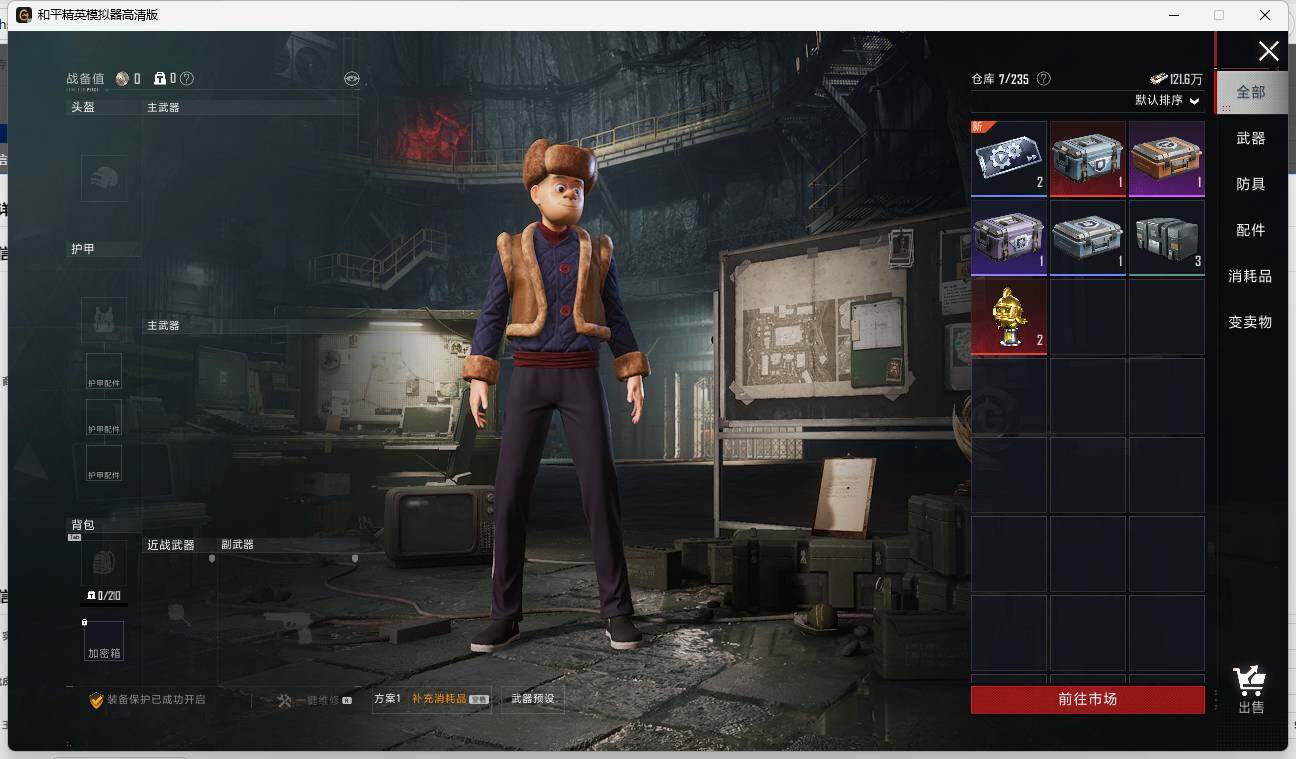This screenshot has height=759, width=1296.
Task: Click the padlock icon beside 战备值
Action: point(160,78)
